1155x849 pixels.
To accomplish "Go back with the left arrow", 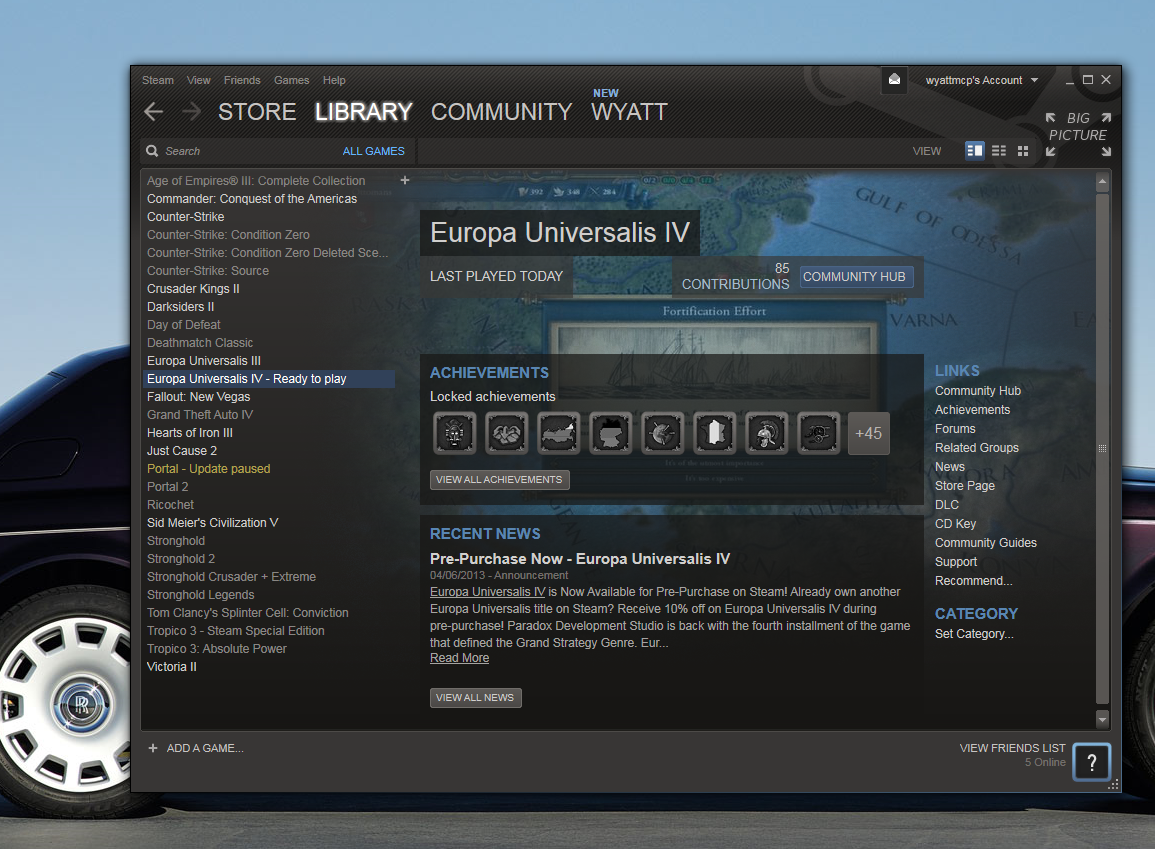I will pyautogui.click(x=153, y=112).
